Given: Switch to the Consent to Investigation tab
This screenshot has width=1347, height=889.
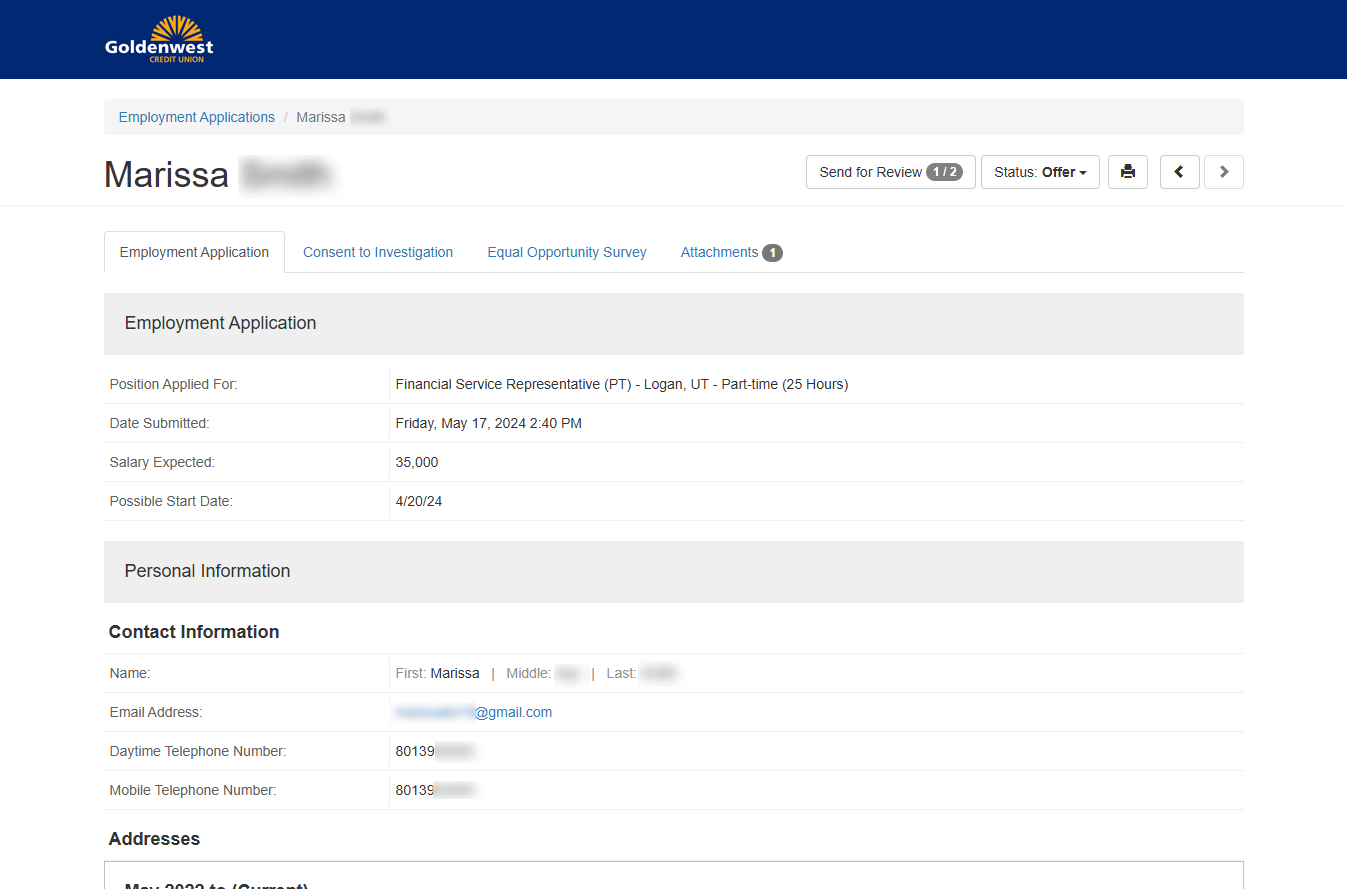Looking at the screenshot, I should 378,252.
